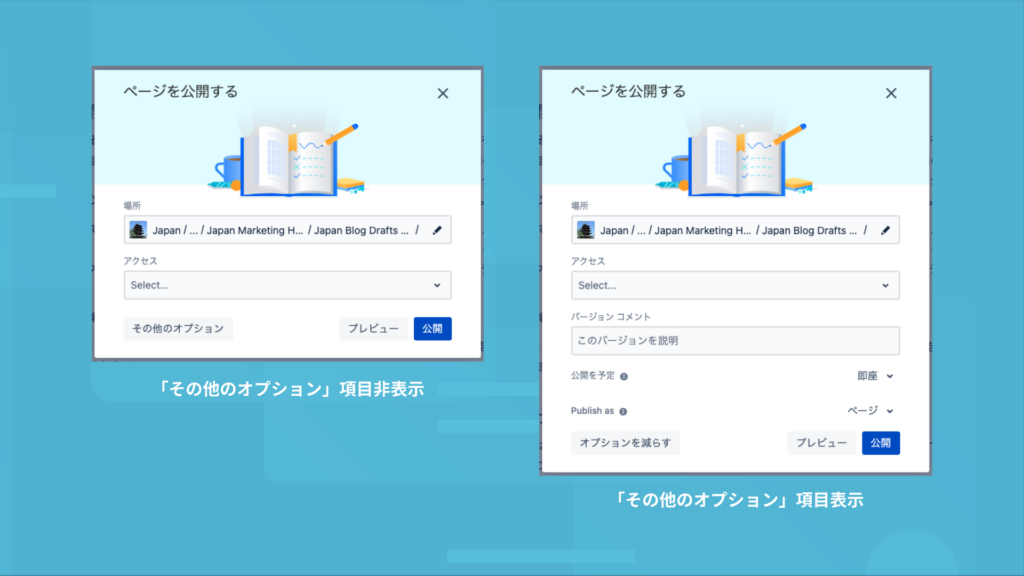Image resolution: width=1024 pixels, height=576 pixels.
Task: Open アクセス Select dropdown in left dialog
Action: pyautogui.click(x=287, y=285)
